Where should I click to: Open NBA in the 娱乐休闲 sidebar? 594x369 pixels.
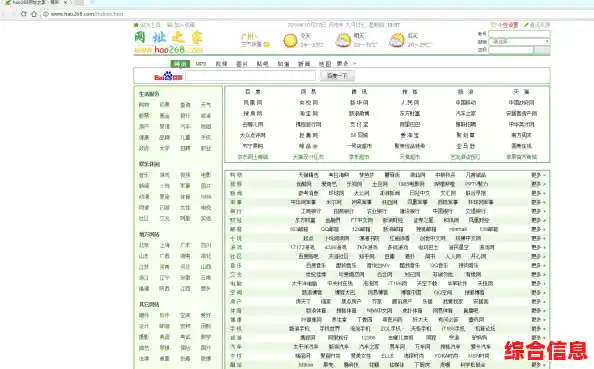[x=206, y=197]
